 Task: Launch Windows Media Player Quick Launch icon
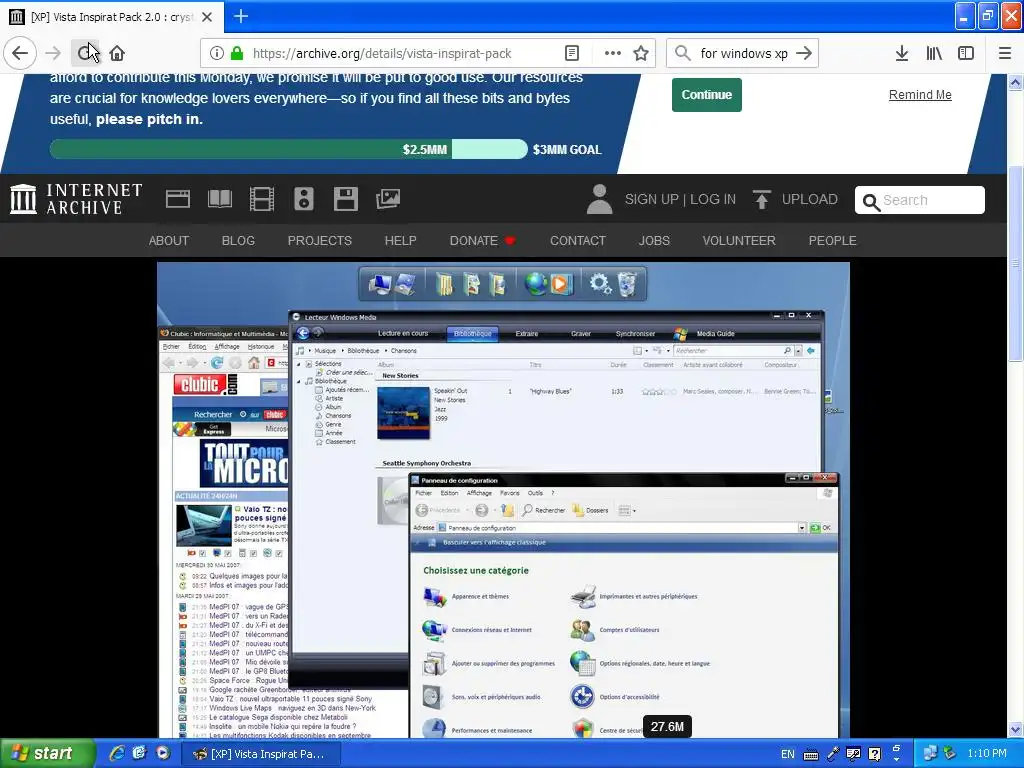(163, 753)
